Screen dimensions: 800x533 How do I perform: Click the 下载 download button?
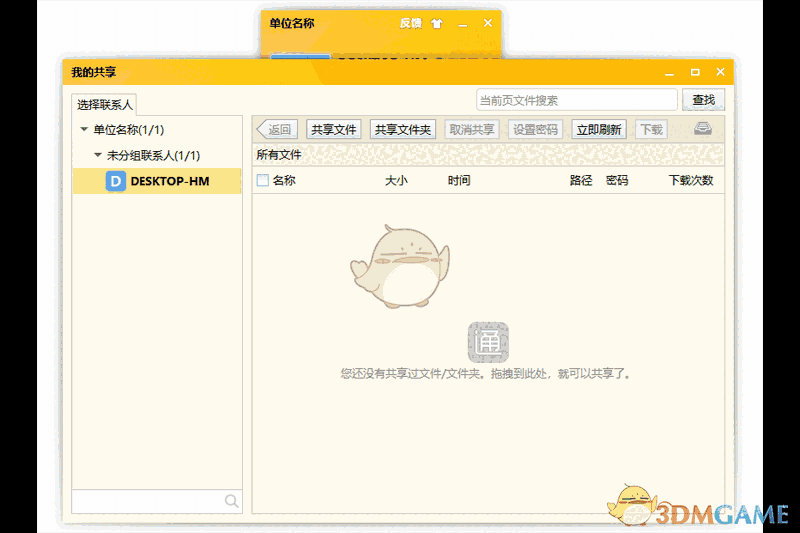tap(652, 130)
